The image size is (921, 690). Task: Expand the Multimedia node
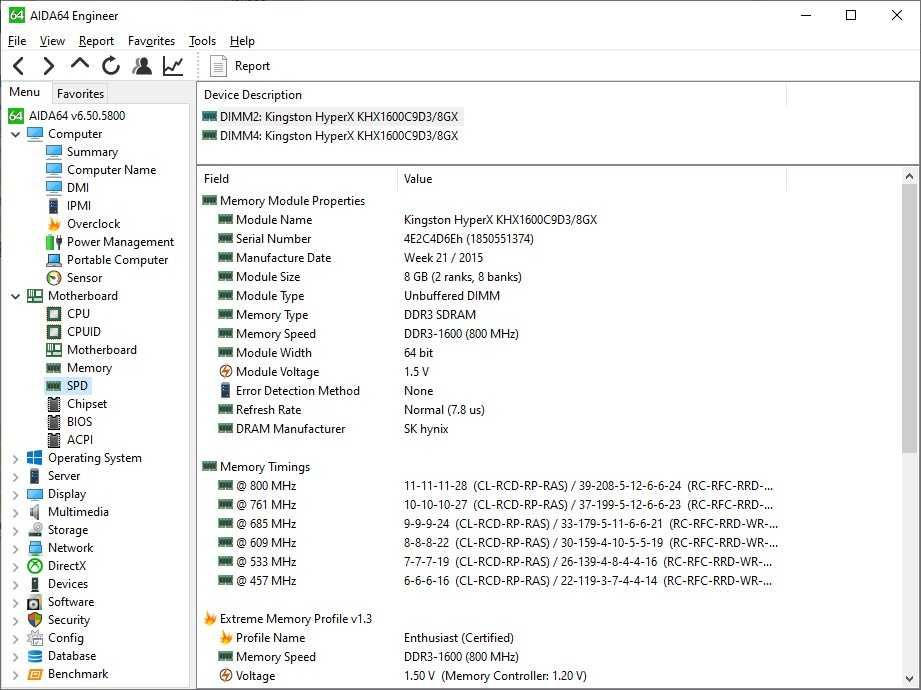[16, 513]
